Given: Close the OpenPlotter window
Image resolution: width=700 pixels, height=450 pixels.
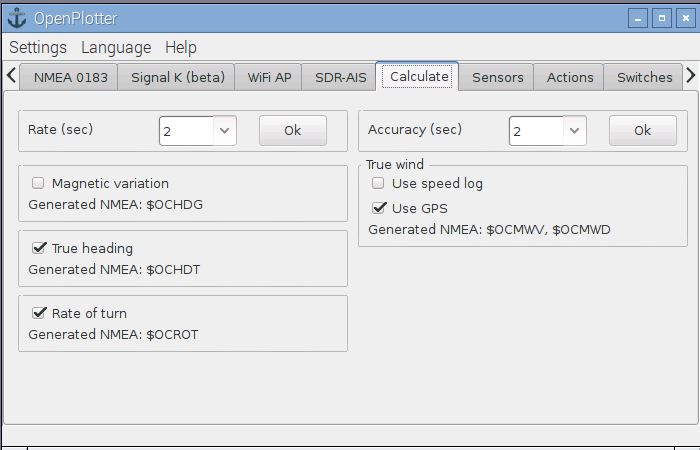Looking at the screenshot, I should click(685, 18).
